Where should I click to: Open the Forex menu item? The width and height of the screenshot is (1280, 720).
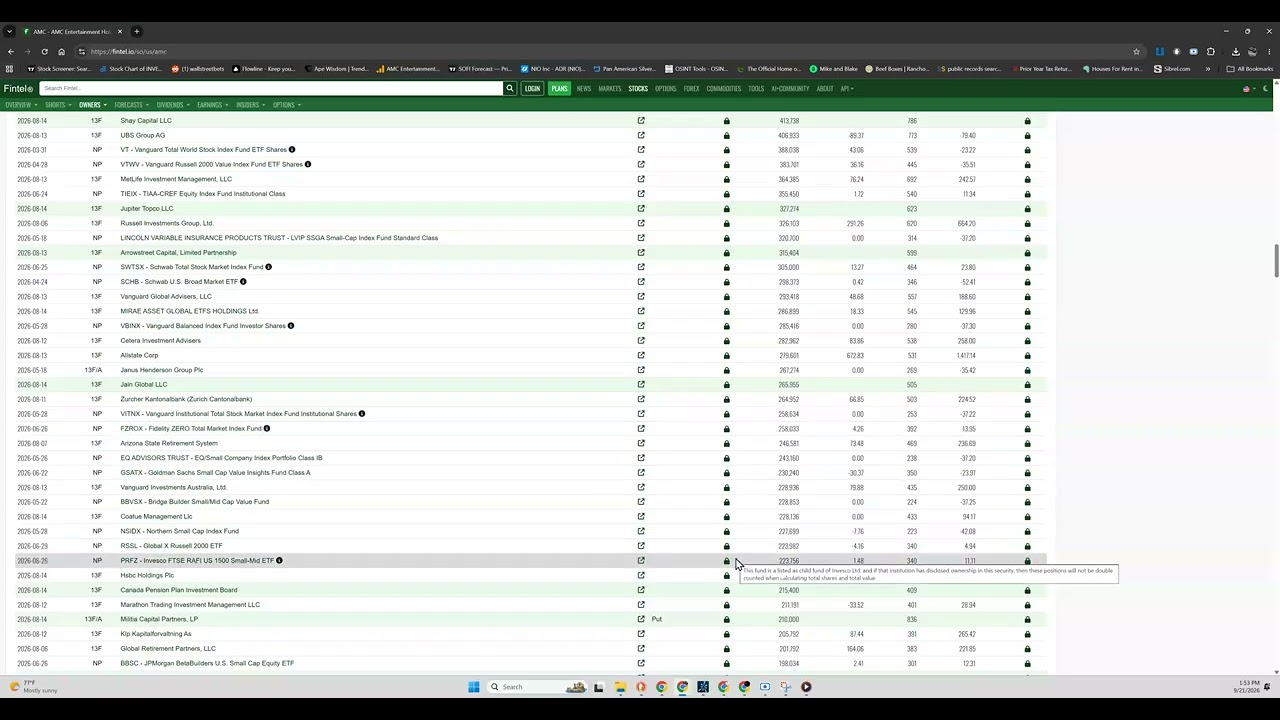point(691,88)
